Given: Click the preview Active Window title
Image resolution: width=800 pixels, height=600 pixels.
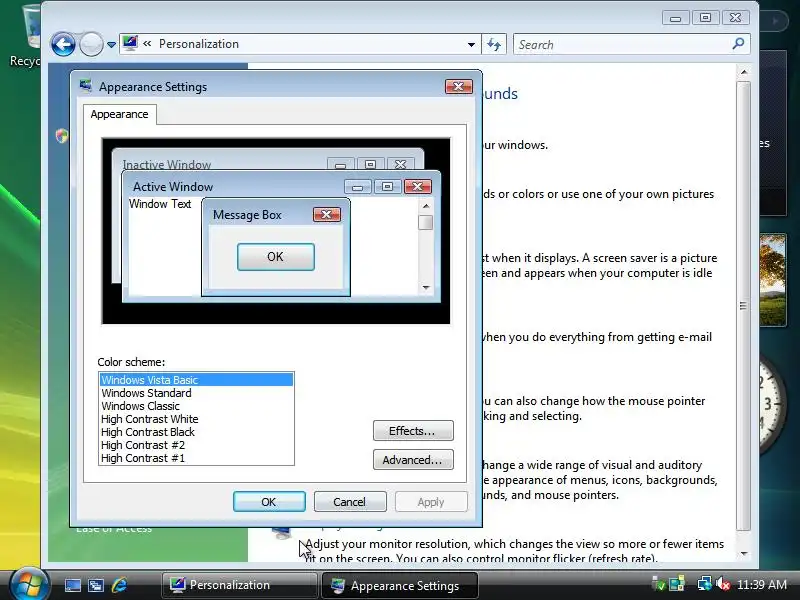Looking at the screenshot, I should click(173, 187).
